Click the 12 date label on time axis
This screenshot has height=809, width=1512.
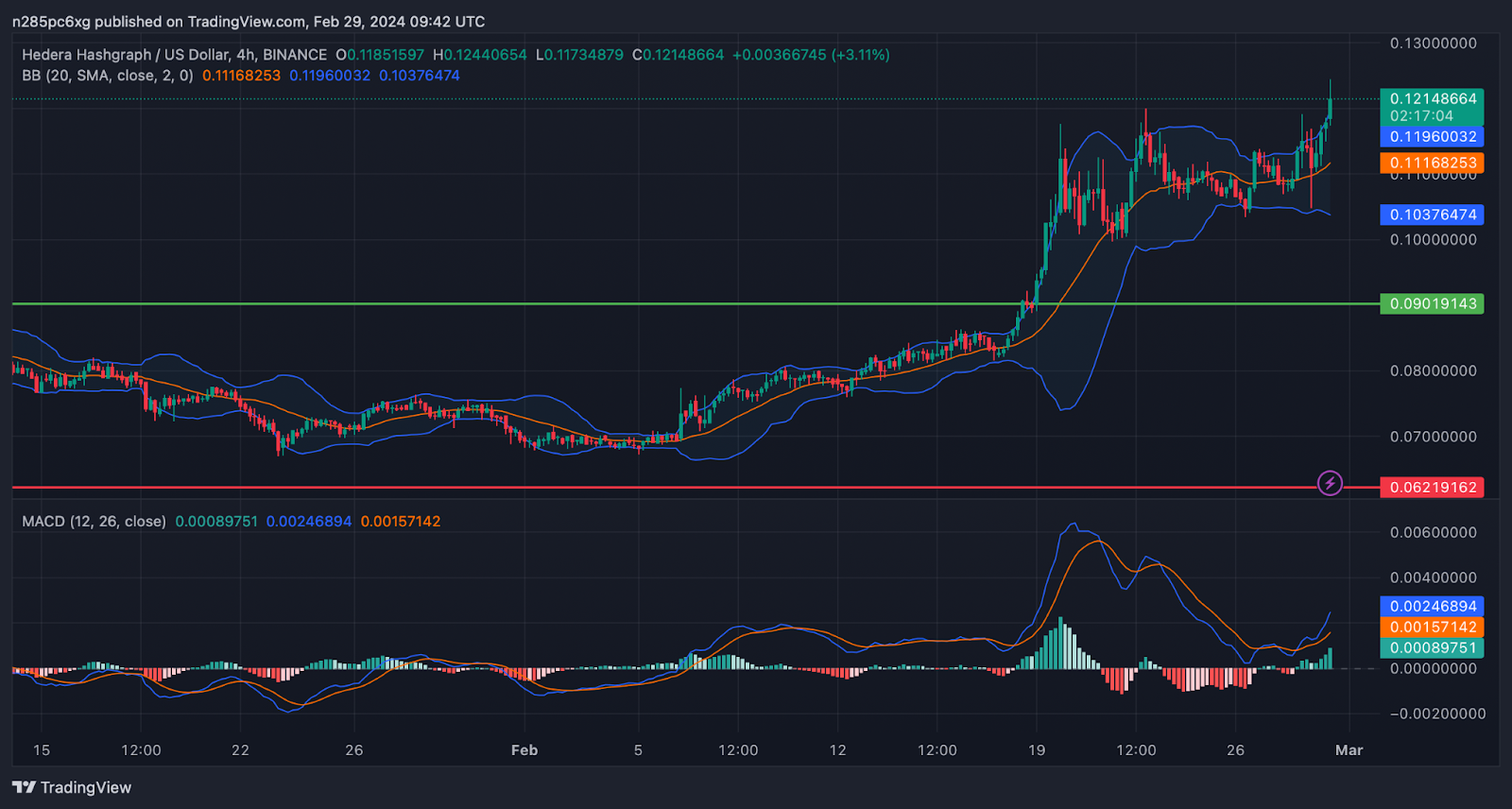(x=837, y=749)
